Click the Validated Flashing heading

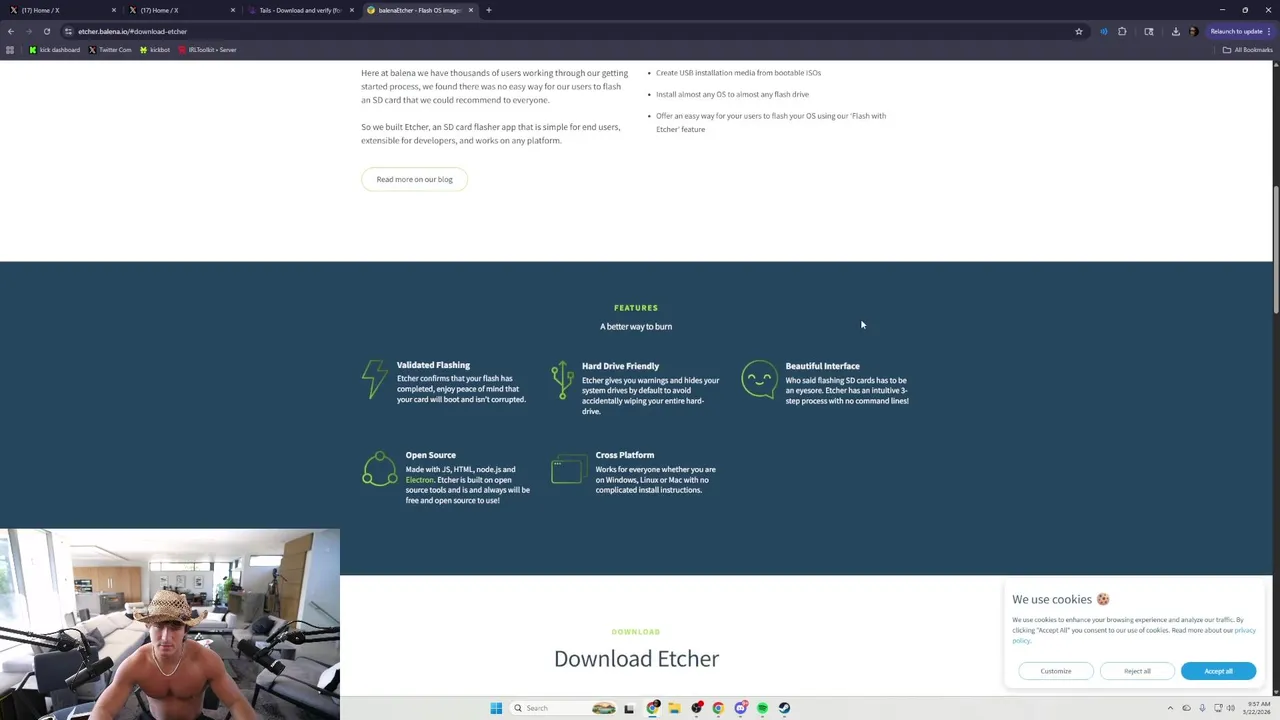point(433,365)
